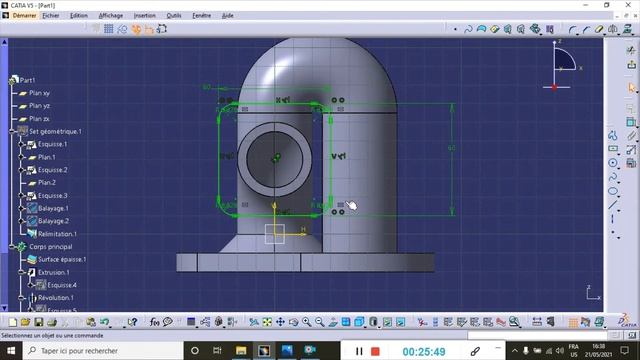Open the Affichage menu
640x360 pixels.
tap(111, 16)
